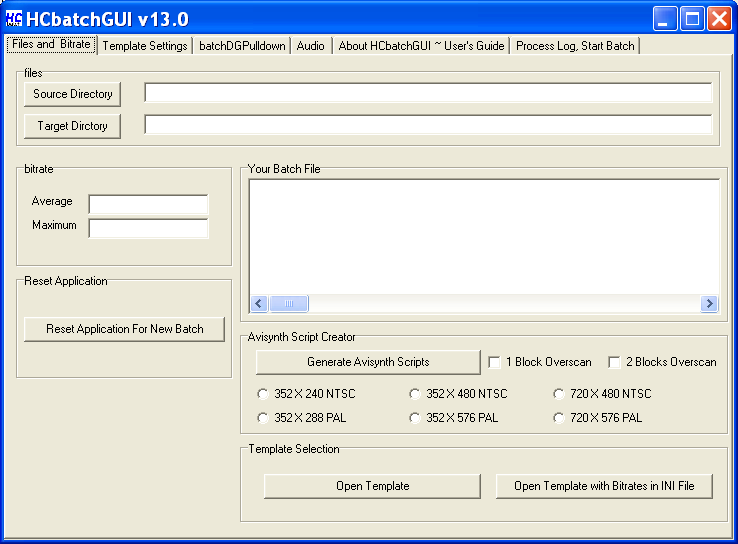Image resolution: width=738 pixels, height=544 pixels.
Task: Maximize the HCbatchGUI window
Action: (x=692, y=19)
